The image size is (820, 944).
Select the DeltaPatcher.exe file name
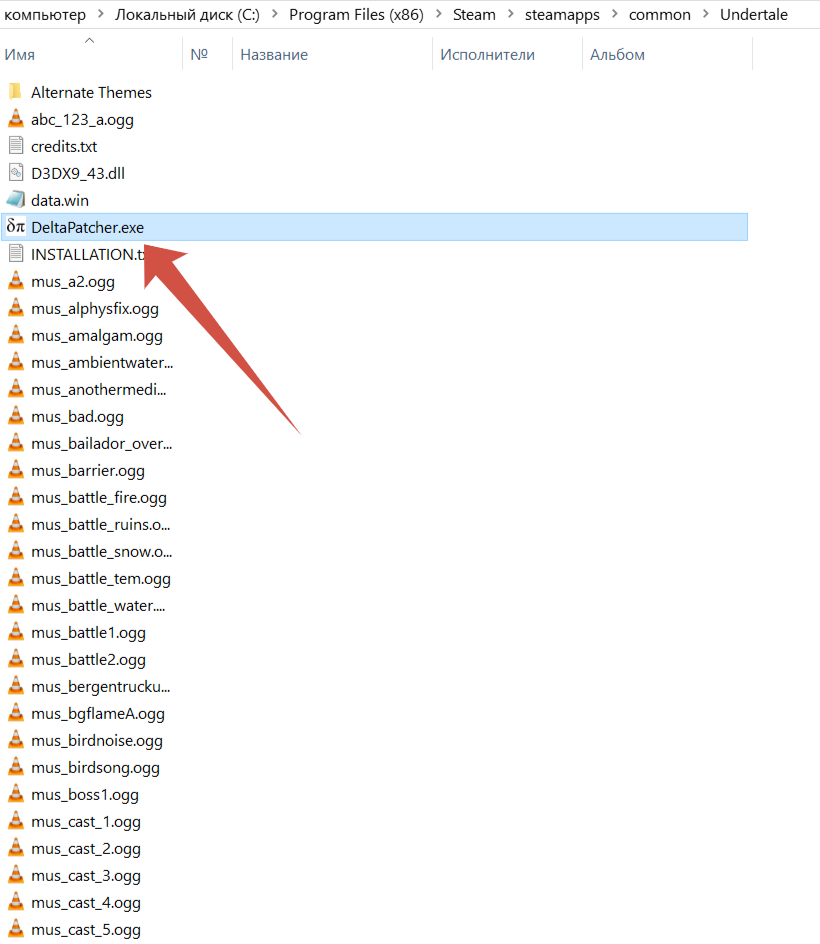(87, 228)
